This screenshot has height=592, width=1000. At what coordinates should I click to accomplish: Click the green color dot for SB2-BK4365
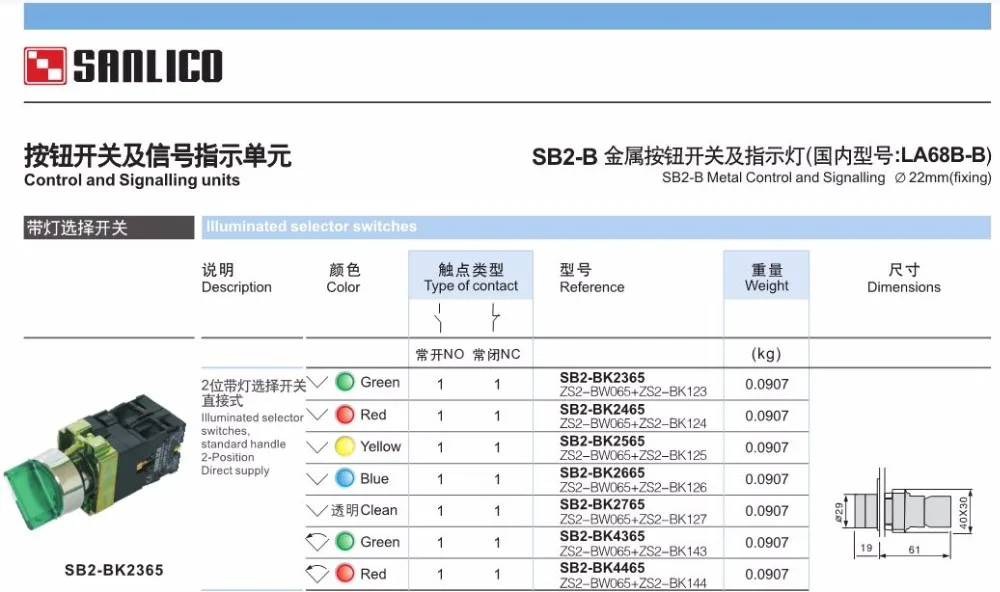click(344, 542)
